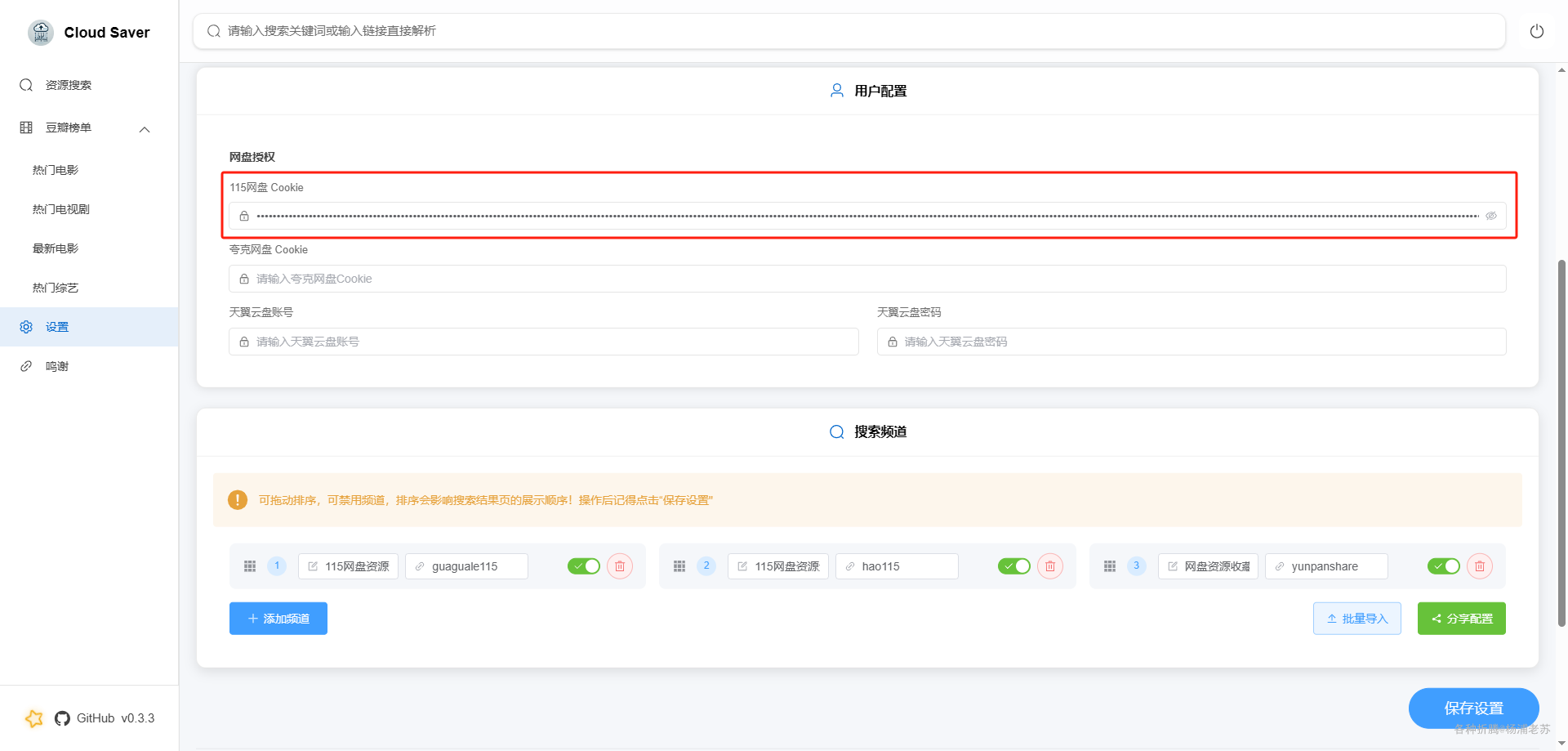Viewport: 1568px width, 751px height.
Task: Click the 分享配置 button
Action: (x=1462, y=619)
